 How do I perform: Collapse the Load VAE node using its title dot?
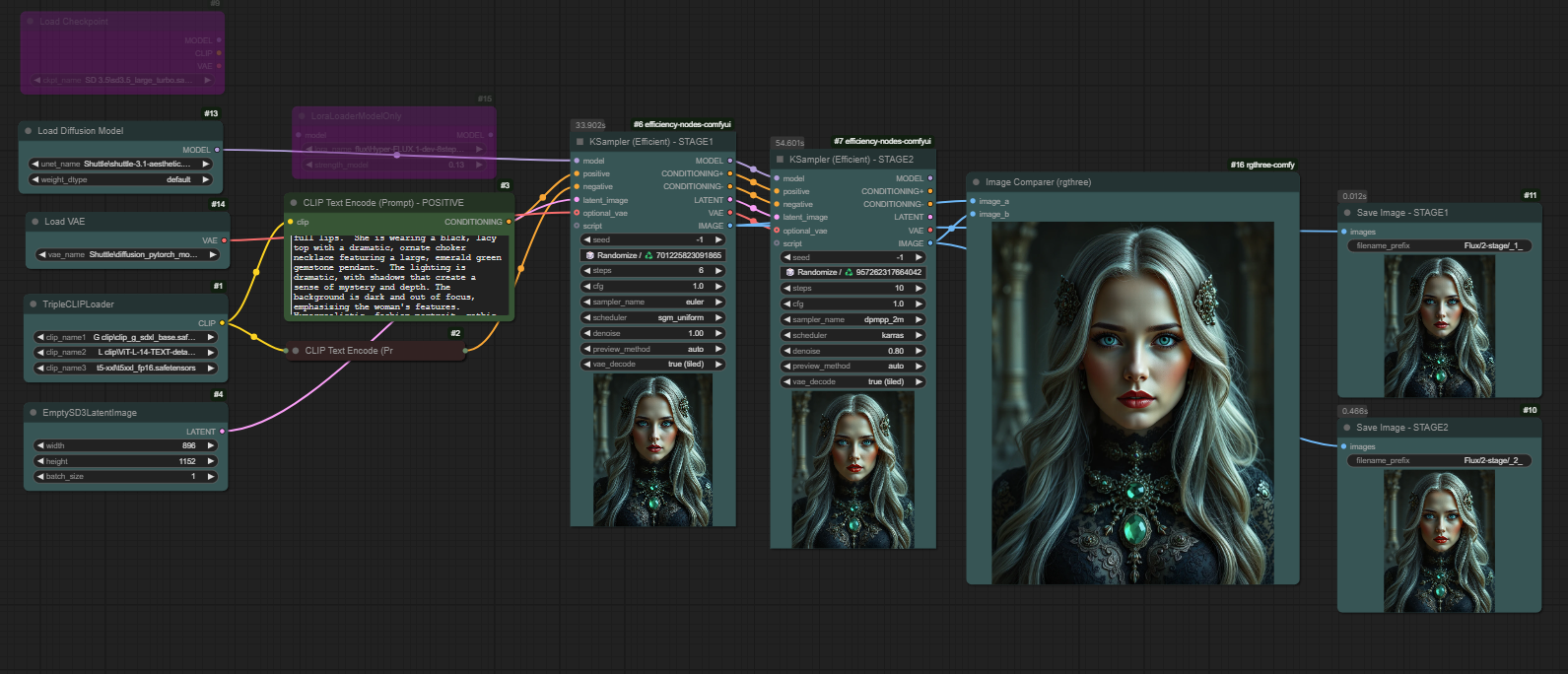35,222
